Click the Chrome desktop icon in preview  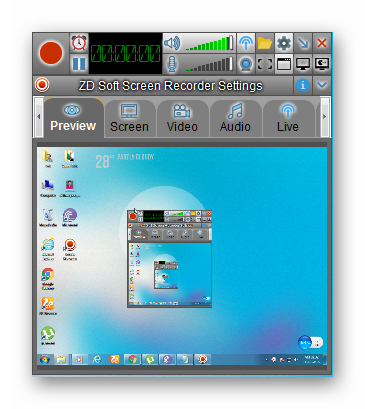click(48, 278)
